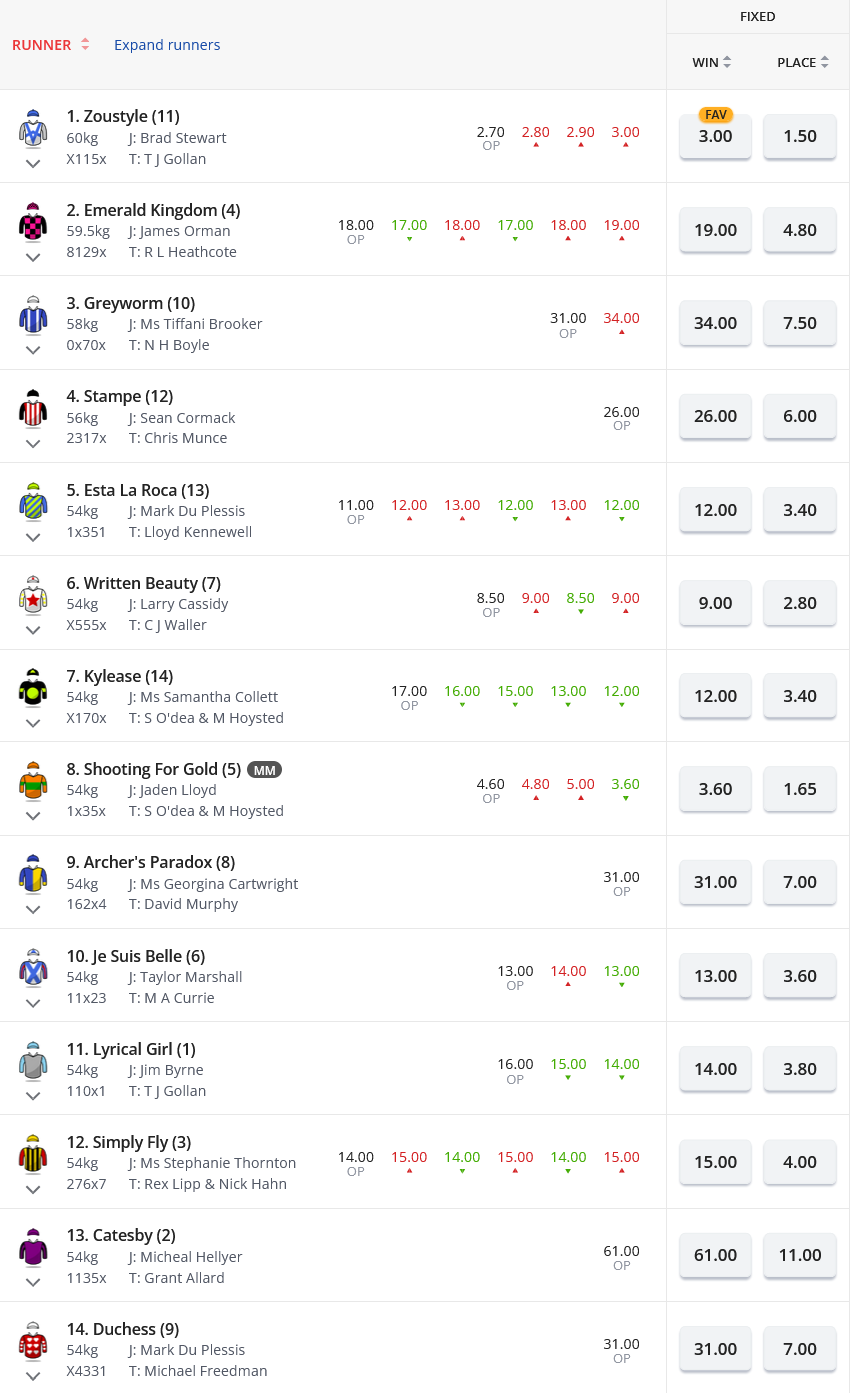
Task: Click Shooting For Gold's orange green silks
Action: [33, 781]
